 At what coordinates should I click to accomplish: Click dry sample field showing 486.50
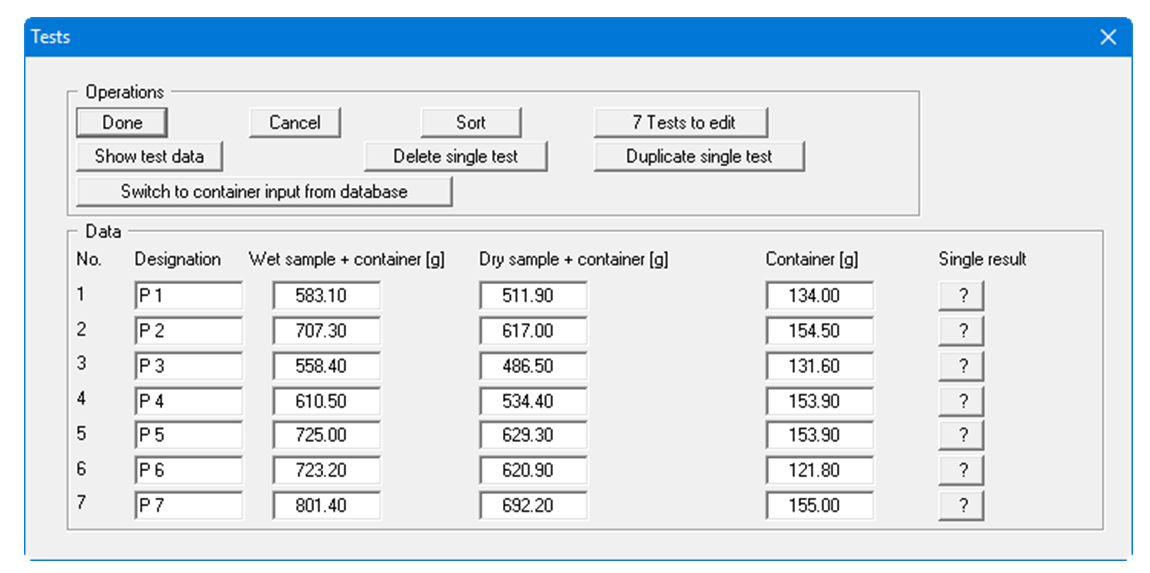coord(532,366)
